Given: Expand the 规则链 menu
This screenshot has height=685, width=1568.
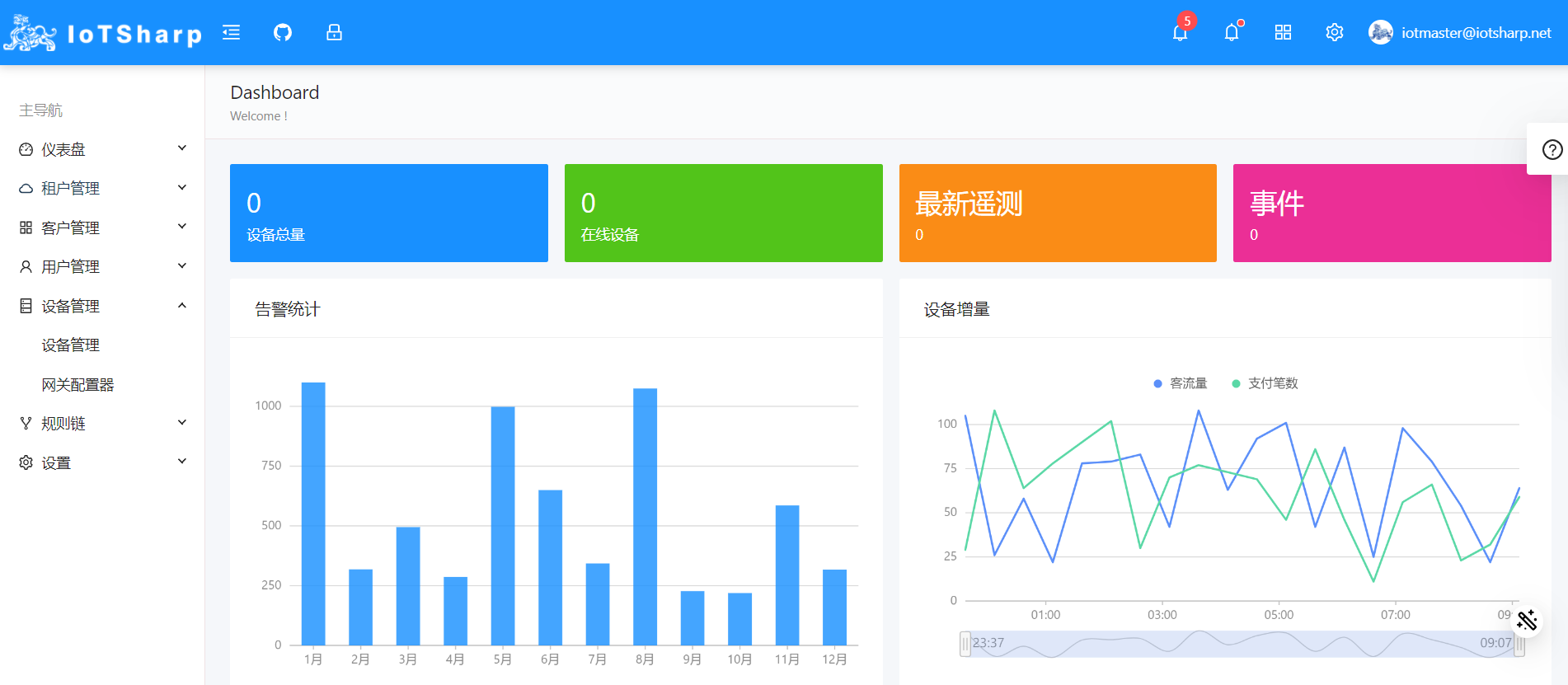Looking at the screenshot, I should 102,423.
